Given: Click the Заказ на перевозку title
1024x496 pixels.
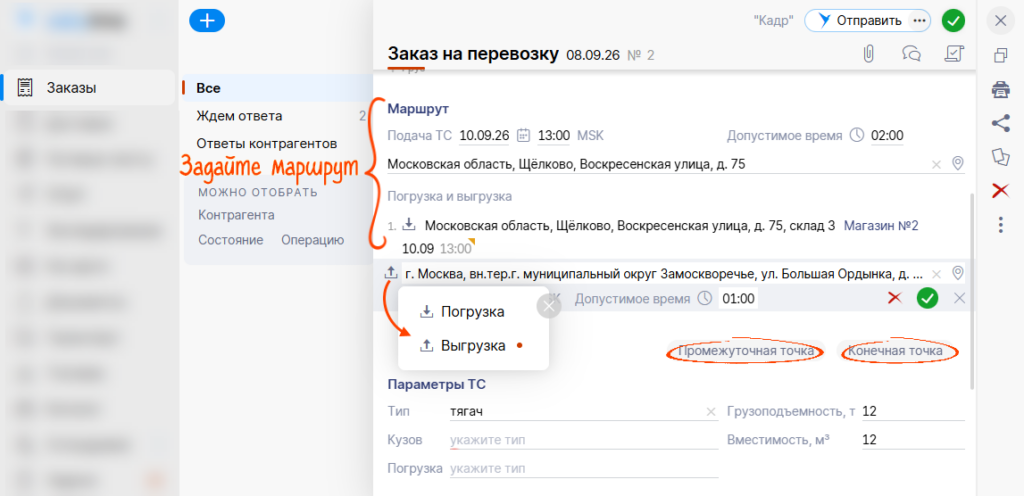Looking at the screenshot, I should pos(473,54).
